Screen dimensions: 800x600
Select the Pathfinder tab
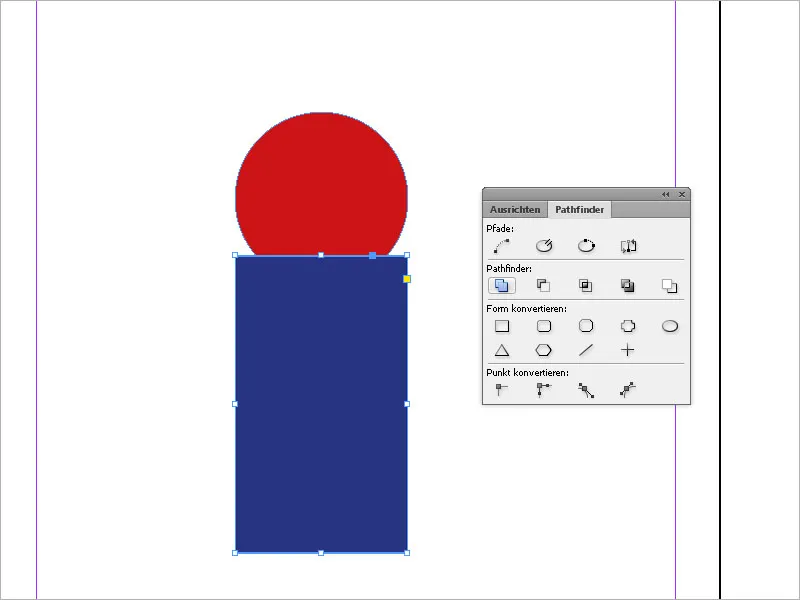tap(579, 210)
